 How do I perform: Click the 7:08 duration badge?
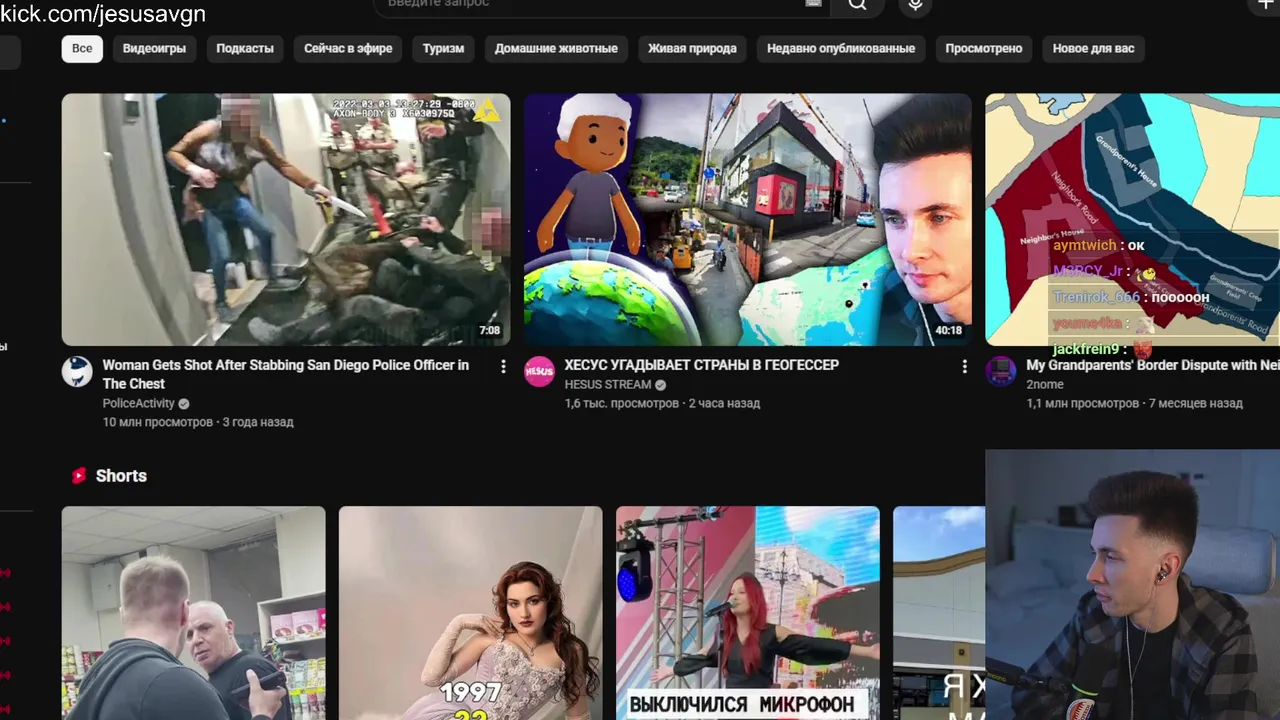coord(489,330)
